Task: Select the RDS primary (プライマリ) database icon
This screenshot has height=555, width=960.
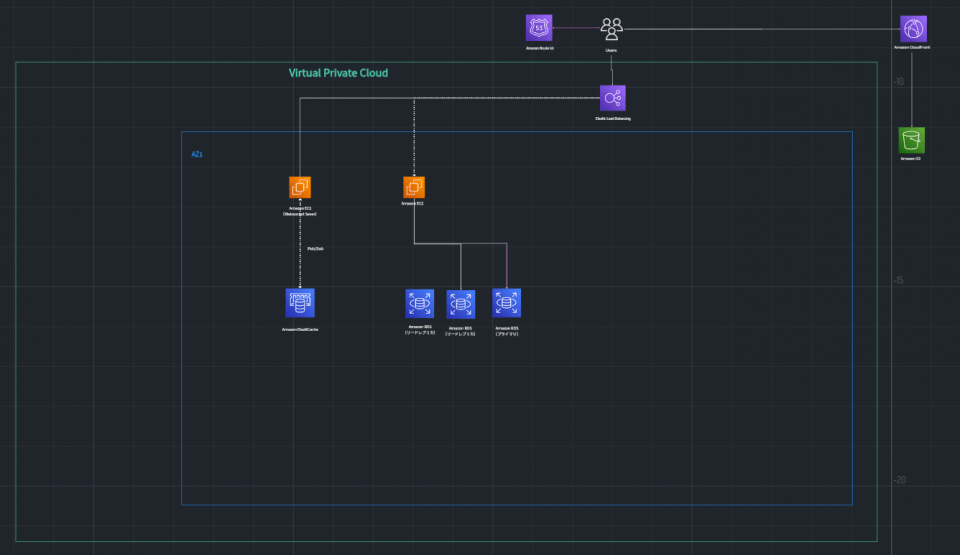Action: click(x=506, y=303)
